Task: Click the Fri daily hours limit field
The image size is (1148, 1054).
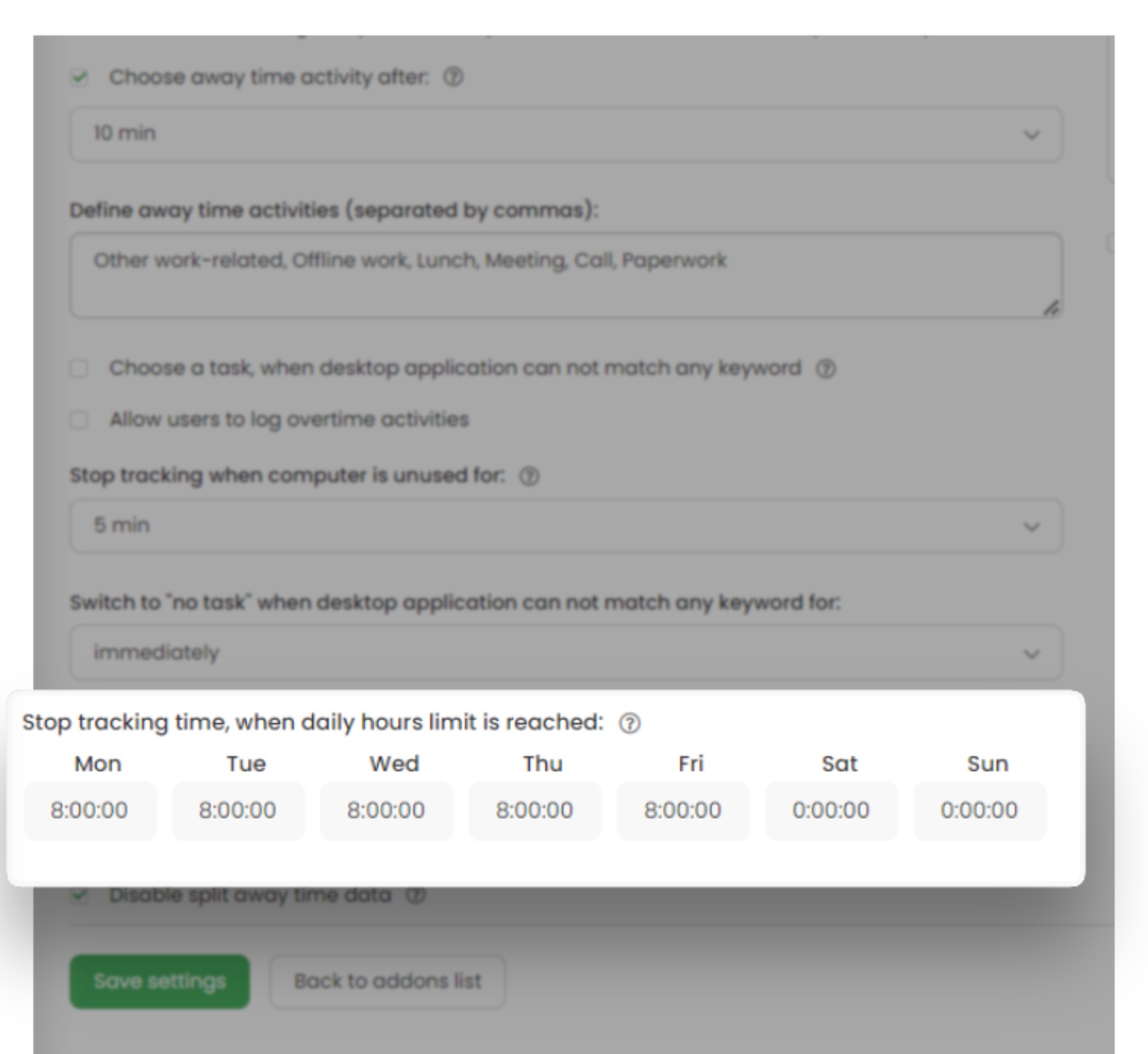Action: pos(682,811)
